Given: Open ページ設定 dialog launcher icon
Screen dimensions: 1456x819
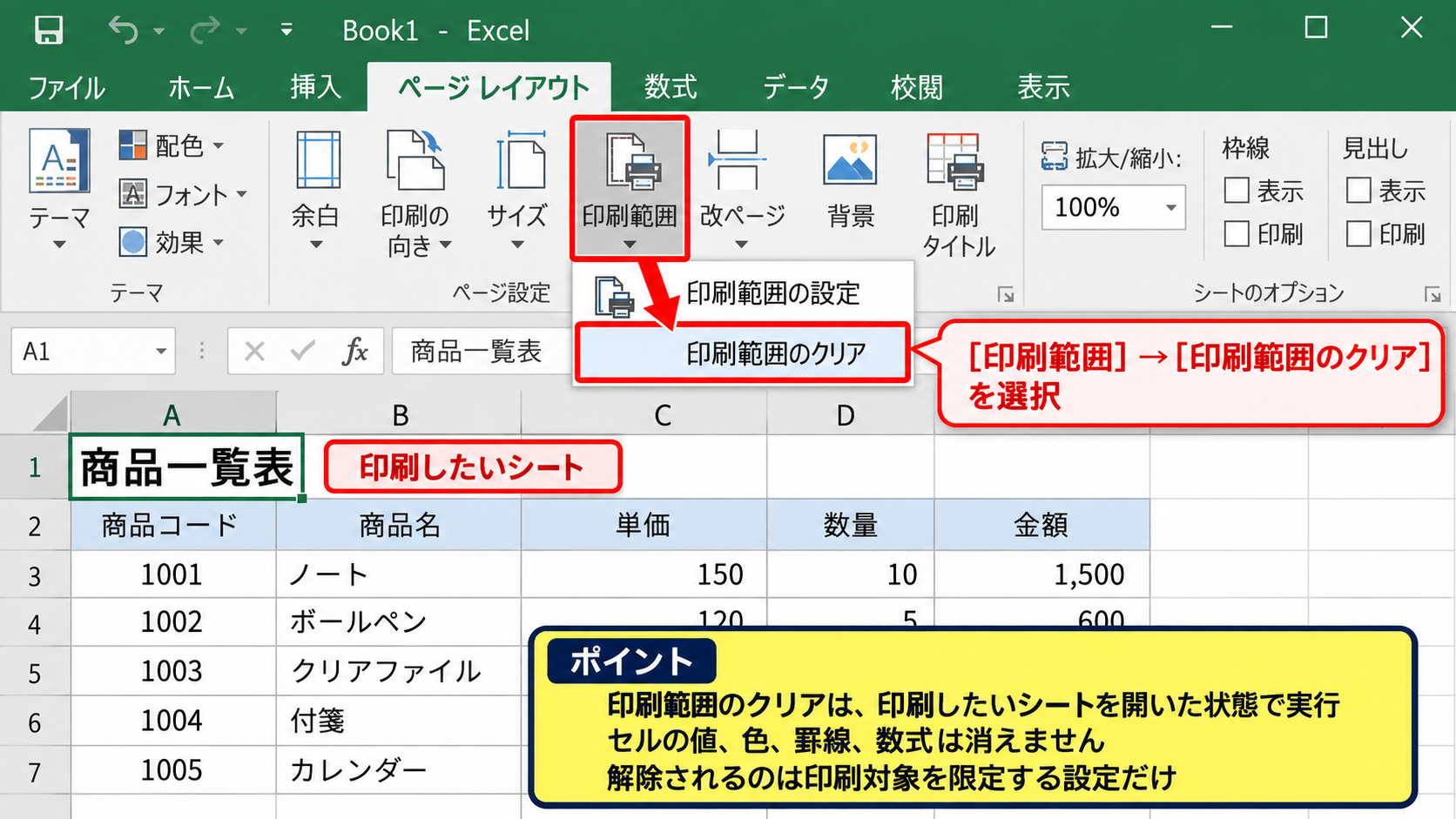Looking at the screenshot, I should click(1006, 295).
